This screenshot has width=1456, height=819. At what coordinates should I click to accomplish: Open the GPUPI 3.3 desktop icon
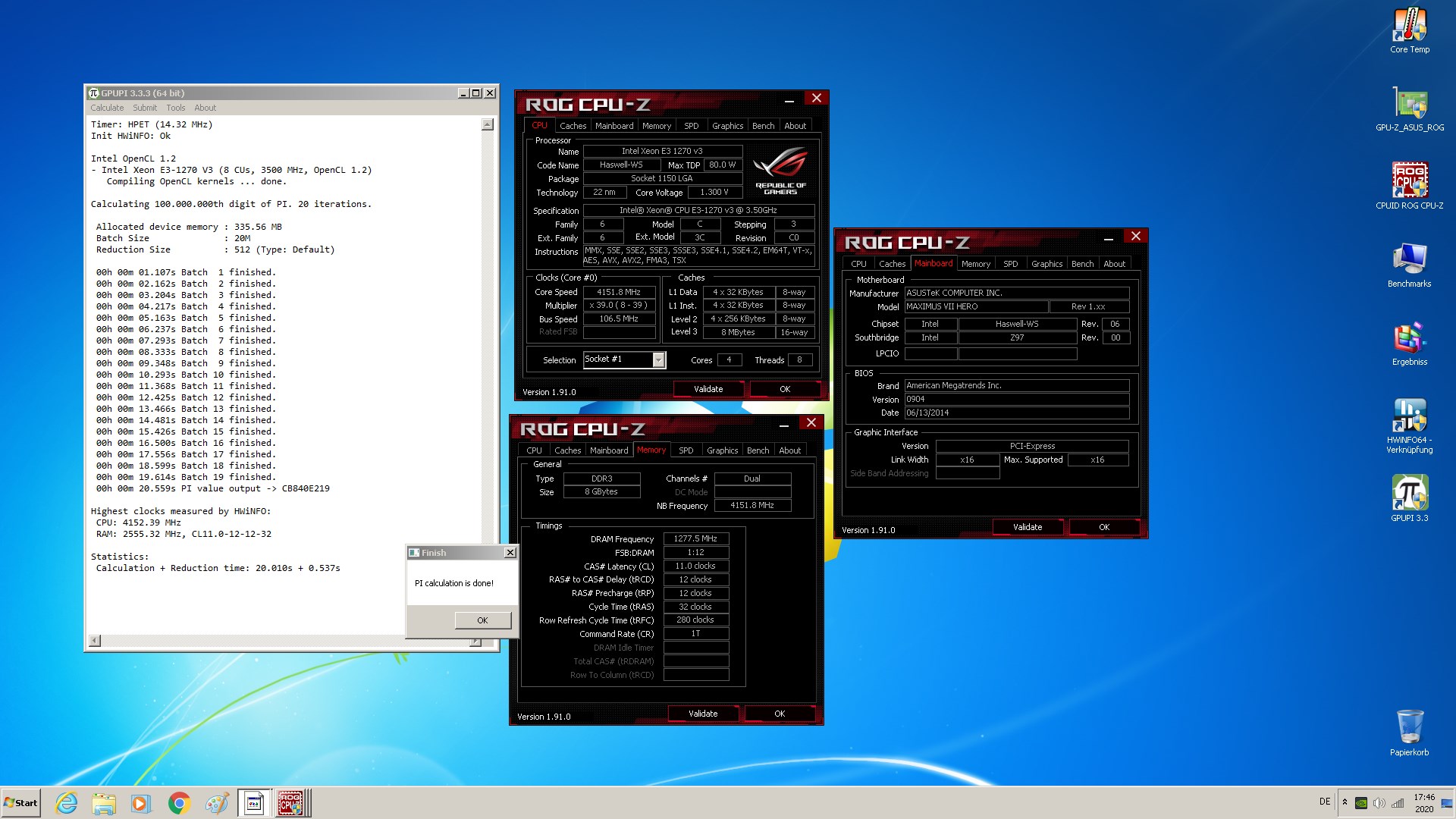coord(1409,498)
